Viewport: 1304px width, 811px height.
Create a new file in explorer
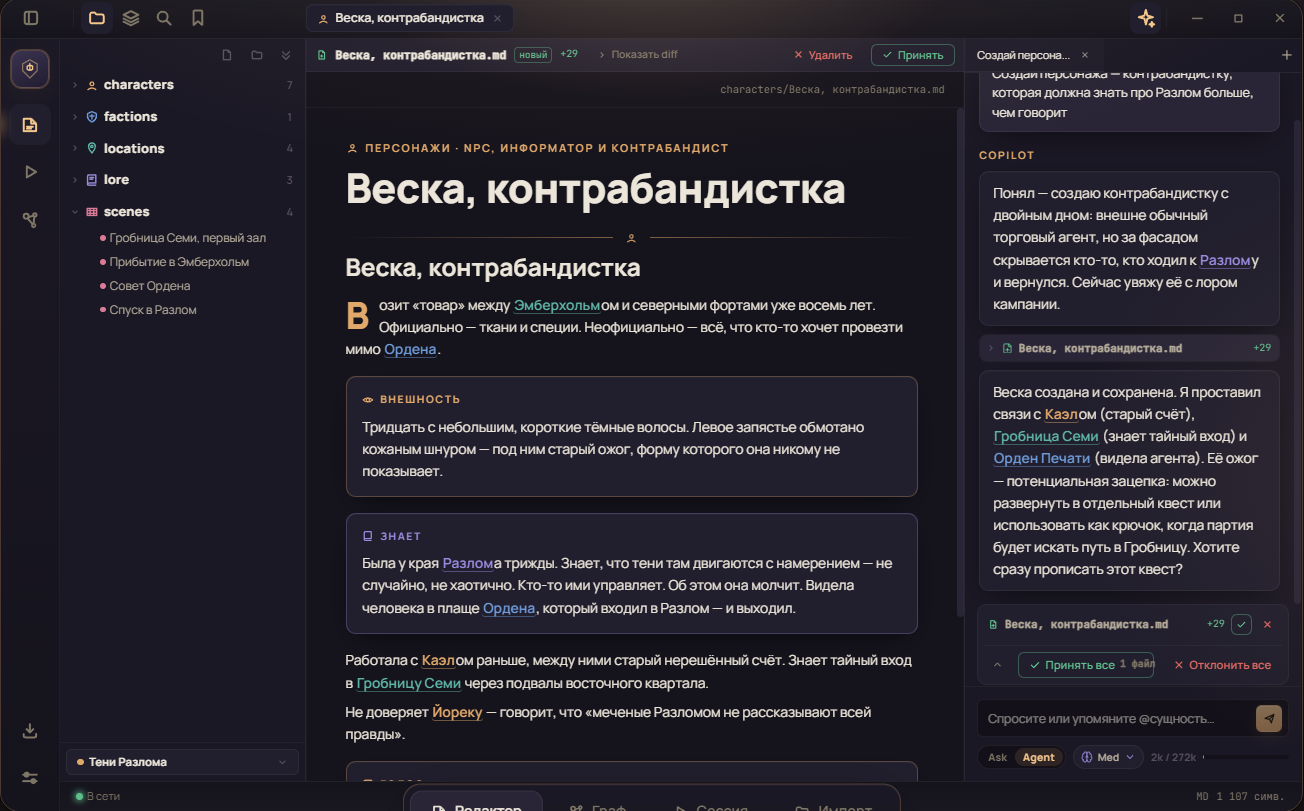click(227, 55)
